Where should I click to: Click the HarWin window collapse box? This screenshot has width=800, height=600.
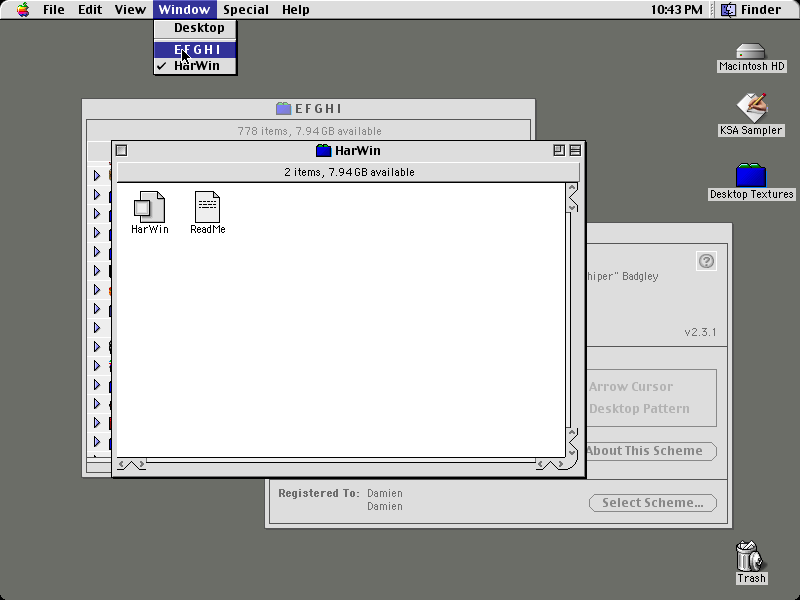[x=575, y=150]
